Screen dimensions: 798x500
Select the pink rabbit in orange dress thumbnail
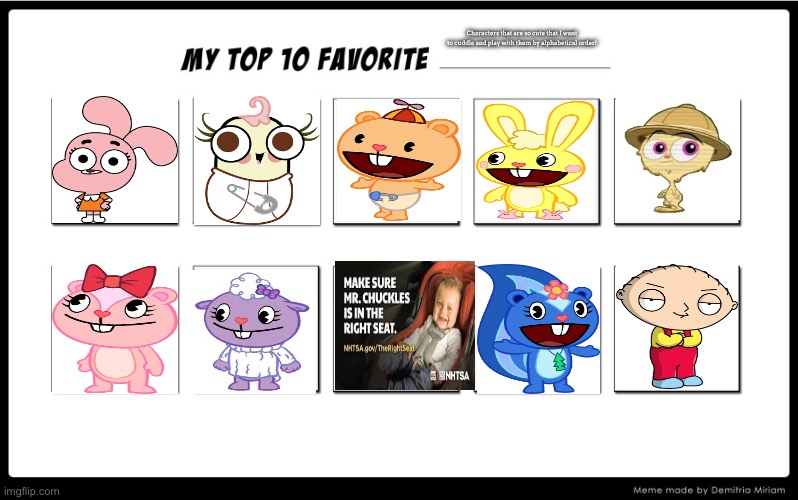point(115,160)
